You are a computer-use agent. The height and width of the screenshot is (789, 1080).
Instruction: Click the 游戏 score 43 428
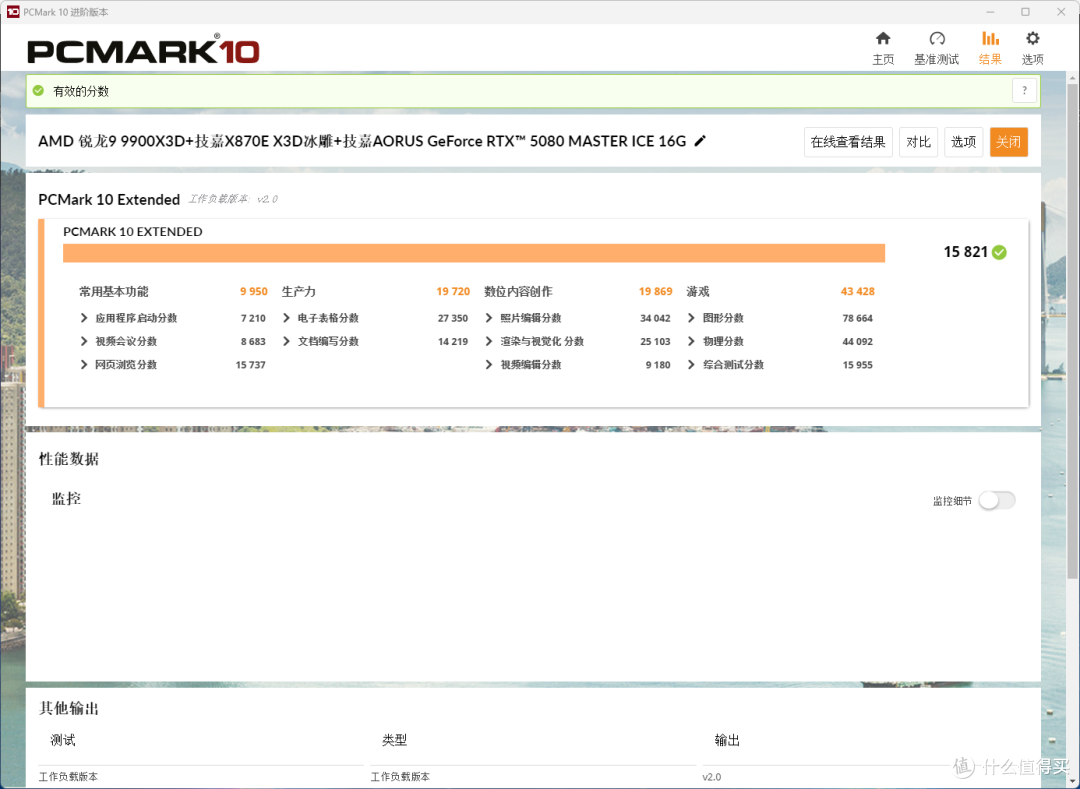[x=858, y=292]
